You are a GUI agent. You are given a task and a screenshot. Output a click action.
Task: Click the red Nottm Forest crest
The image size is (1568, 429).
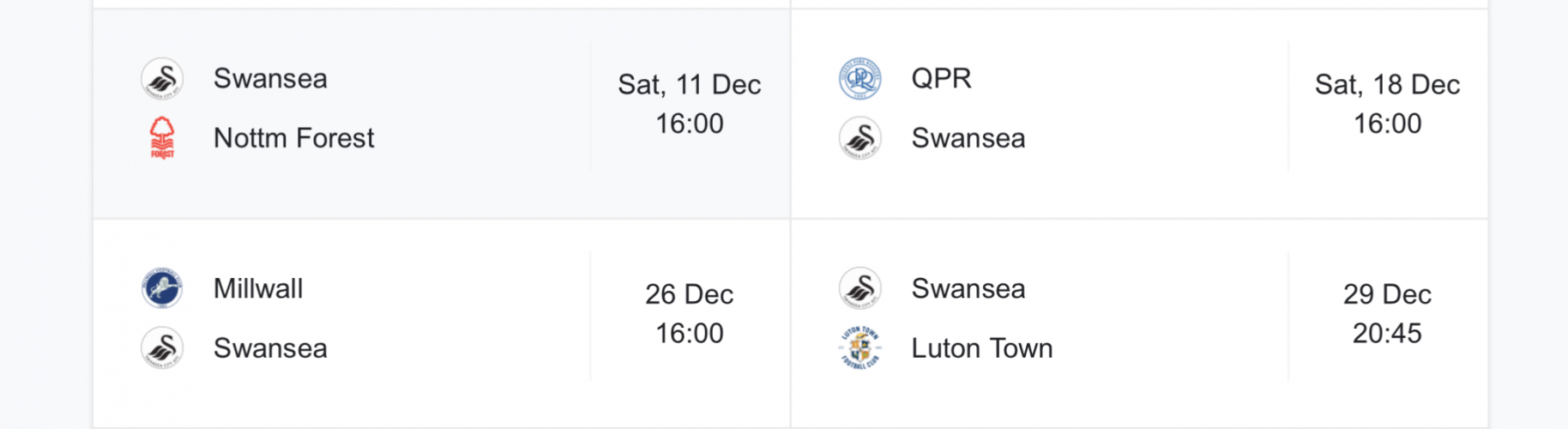[x=162, y=138]
